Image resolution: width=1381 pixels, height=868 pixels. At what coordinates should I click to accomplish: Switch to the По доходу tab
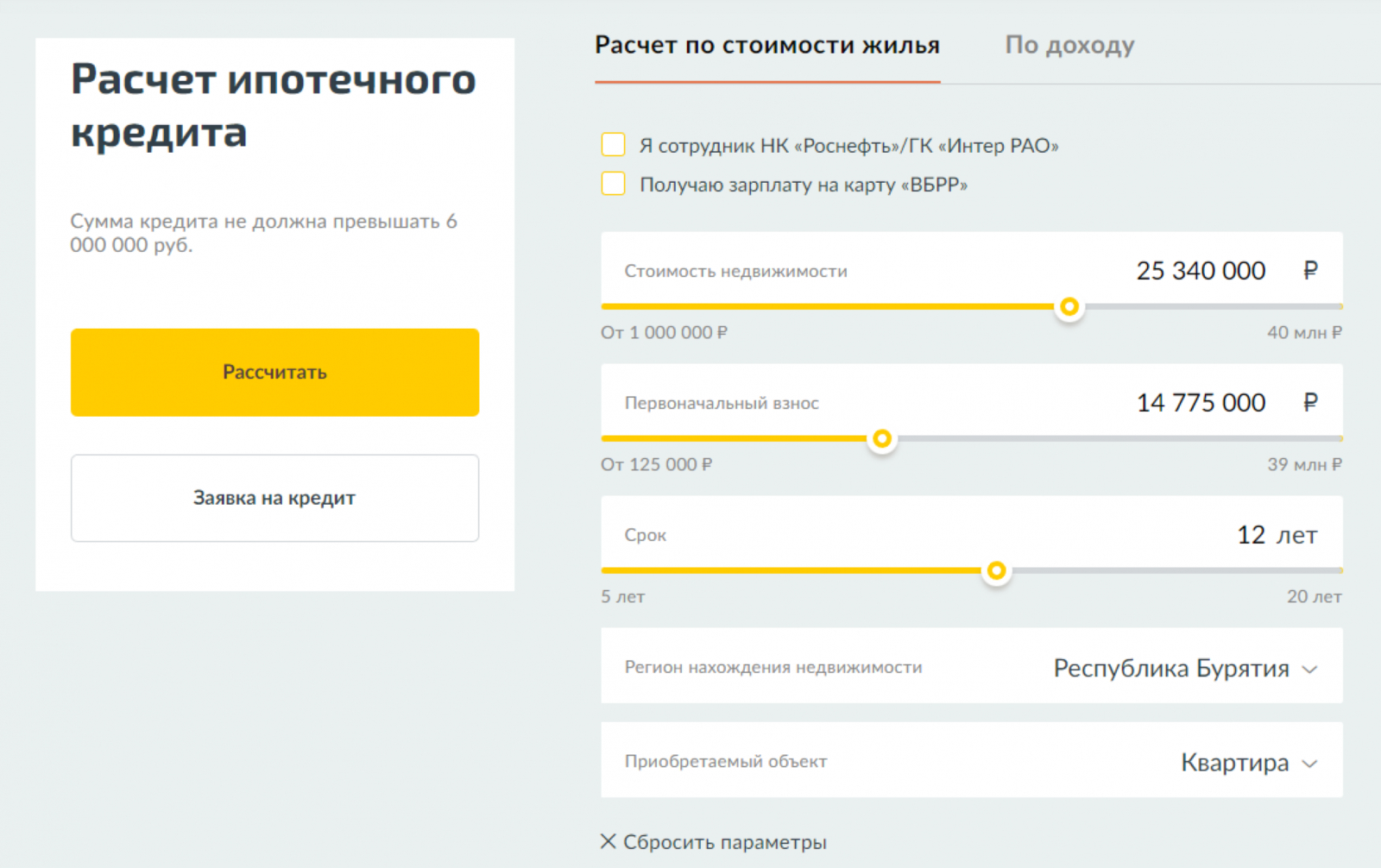click(x=1069, y=45)
